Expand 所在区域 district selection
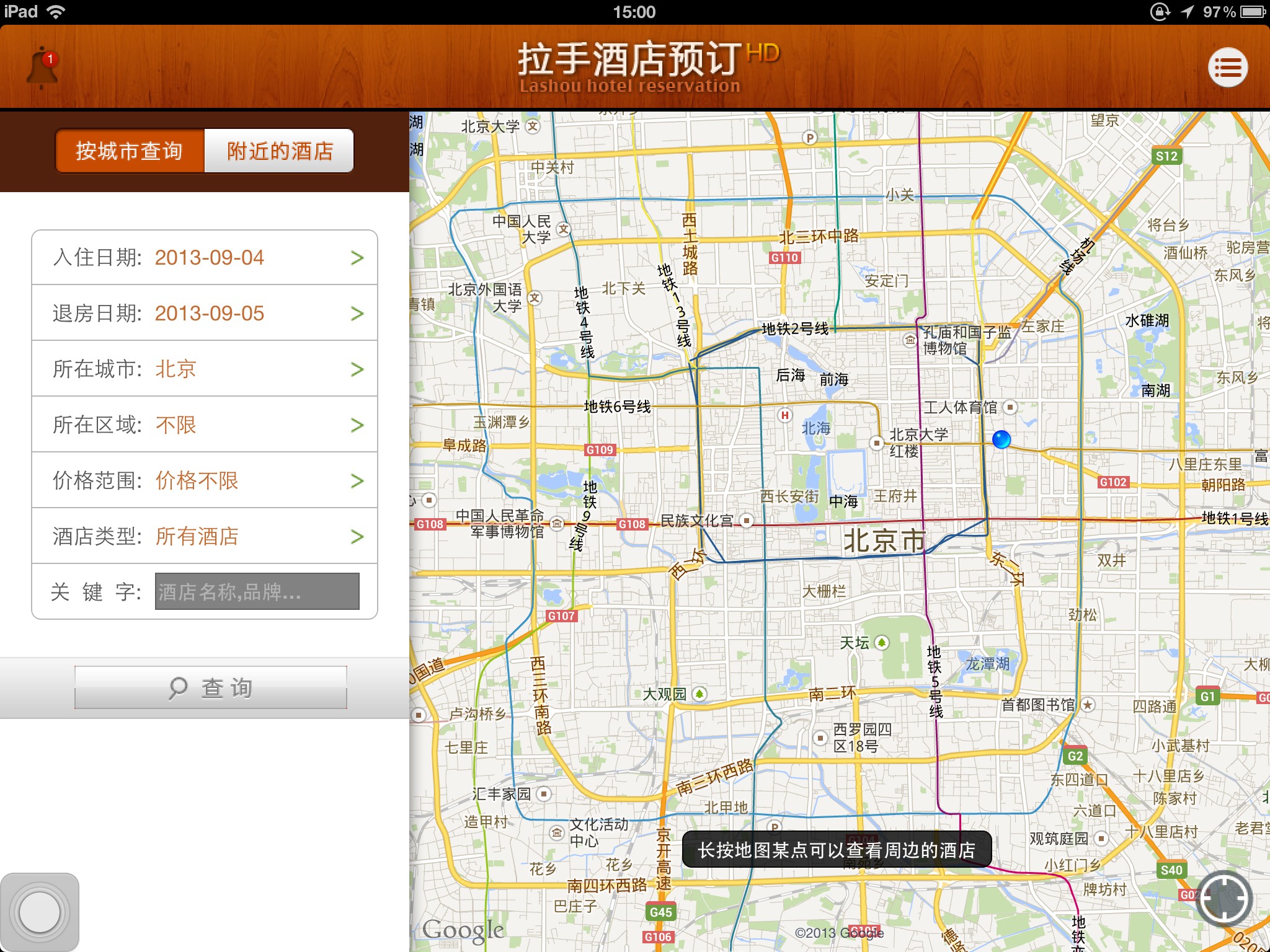This screenshot has height=952, width=1270. click(x=205, y=425)
